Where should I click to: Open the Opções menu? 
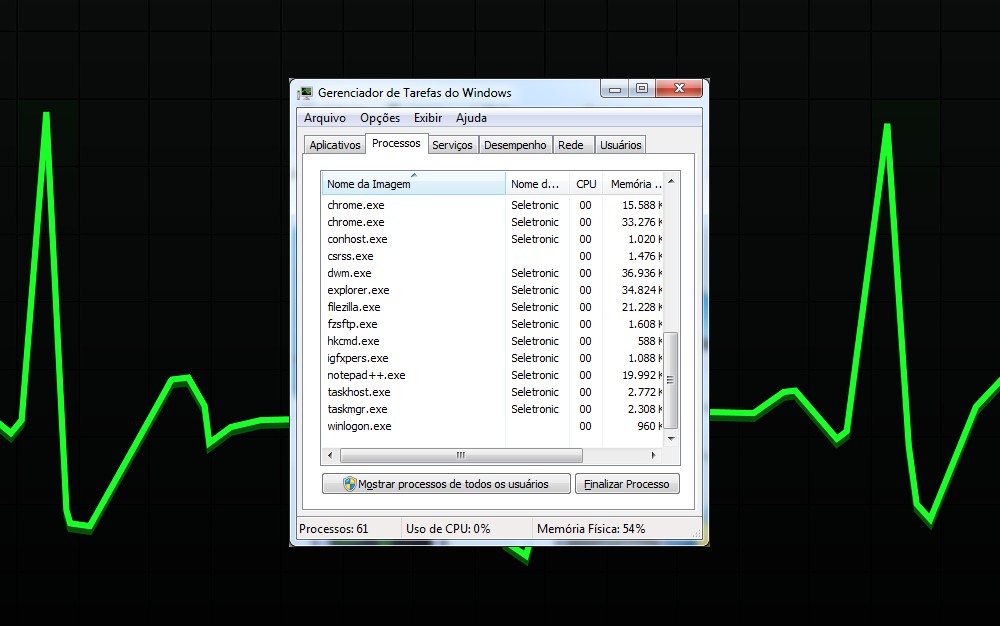(379, 118)
